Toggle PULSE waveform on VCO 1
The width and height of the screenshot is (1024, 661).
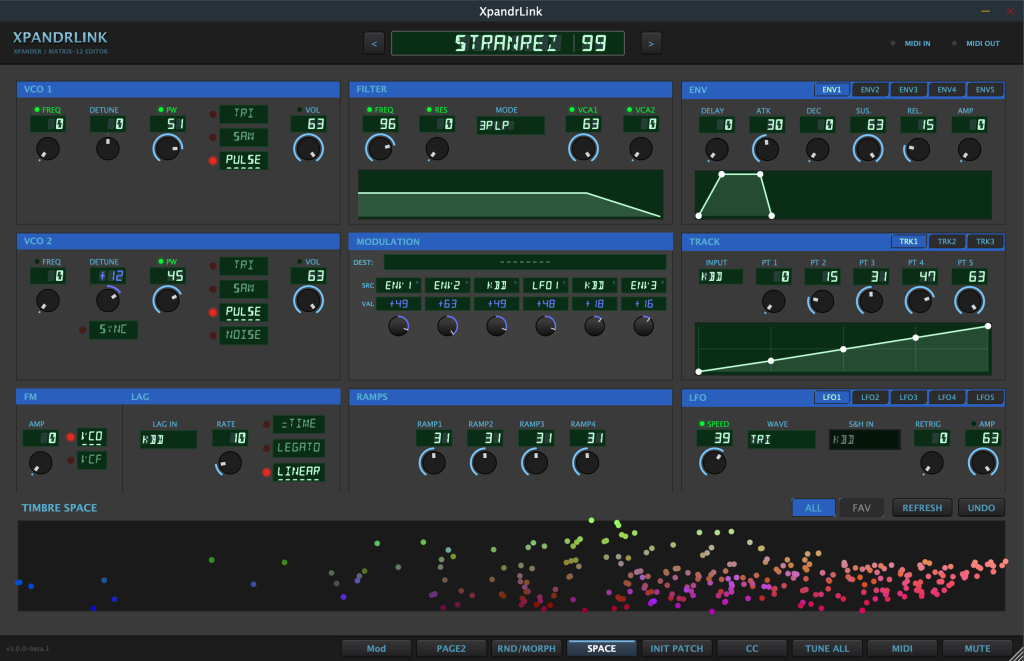click(243, 160)
